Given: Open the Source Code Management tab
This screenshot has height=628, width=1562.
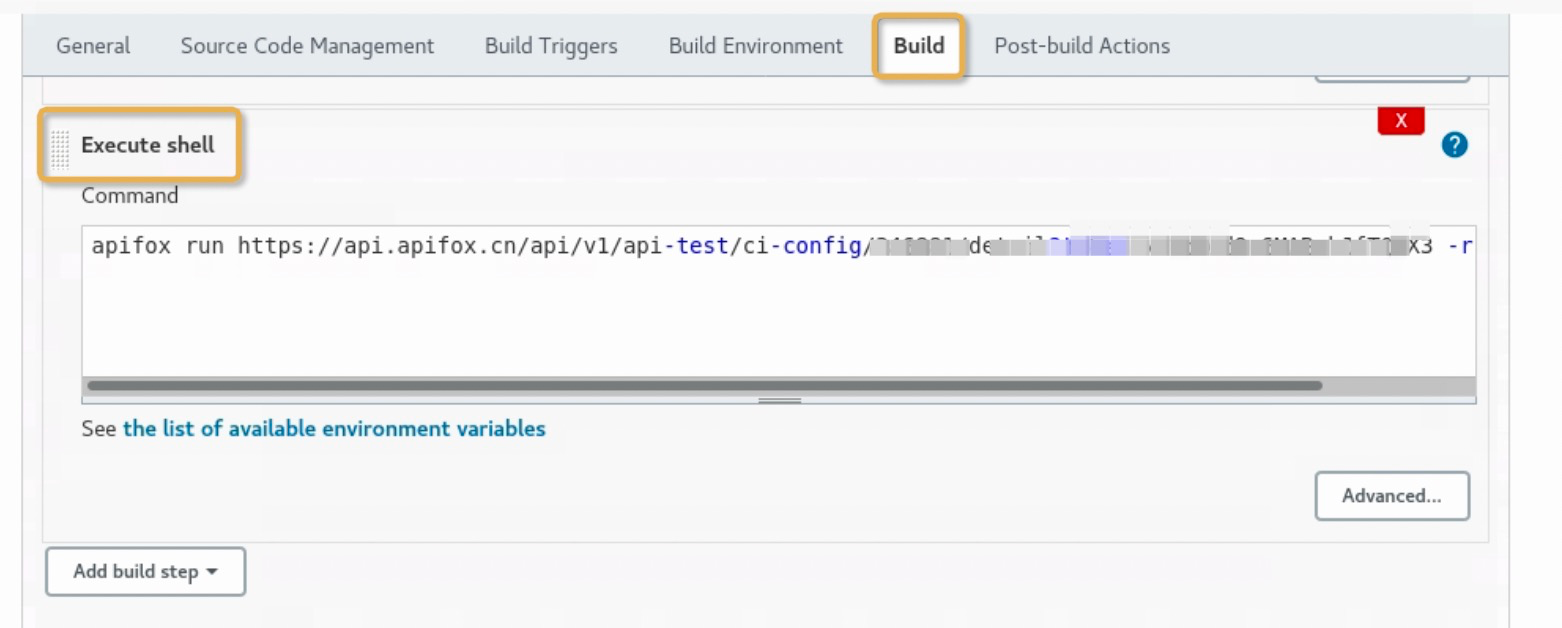Looking at the screenshot, I should click(x=307, y=46).
